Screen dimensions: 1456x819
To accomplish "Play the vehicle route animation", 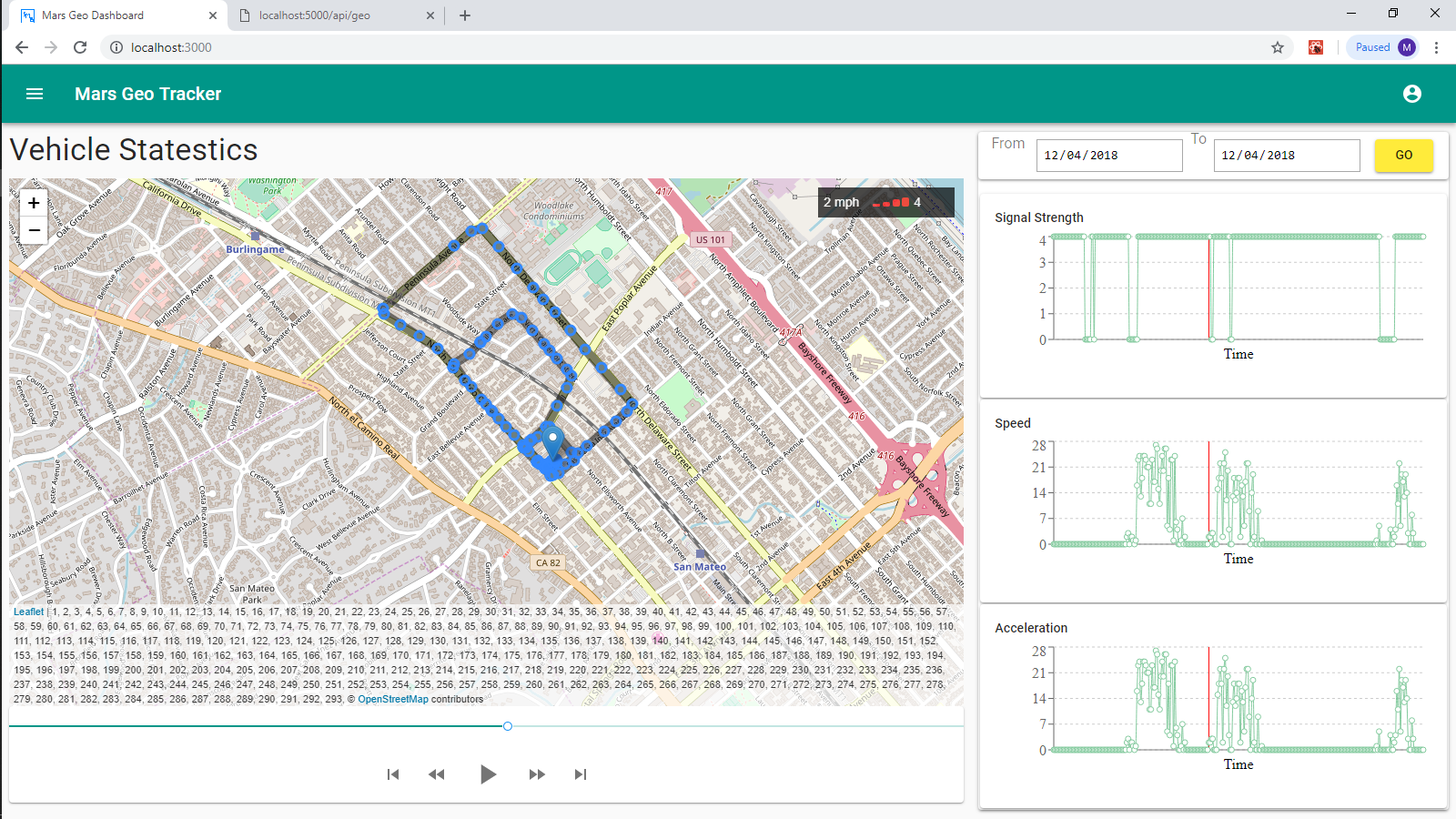I will click(488, 774).
